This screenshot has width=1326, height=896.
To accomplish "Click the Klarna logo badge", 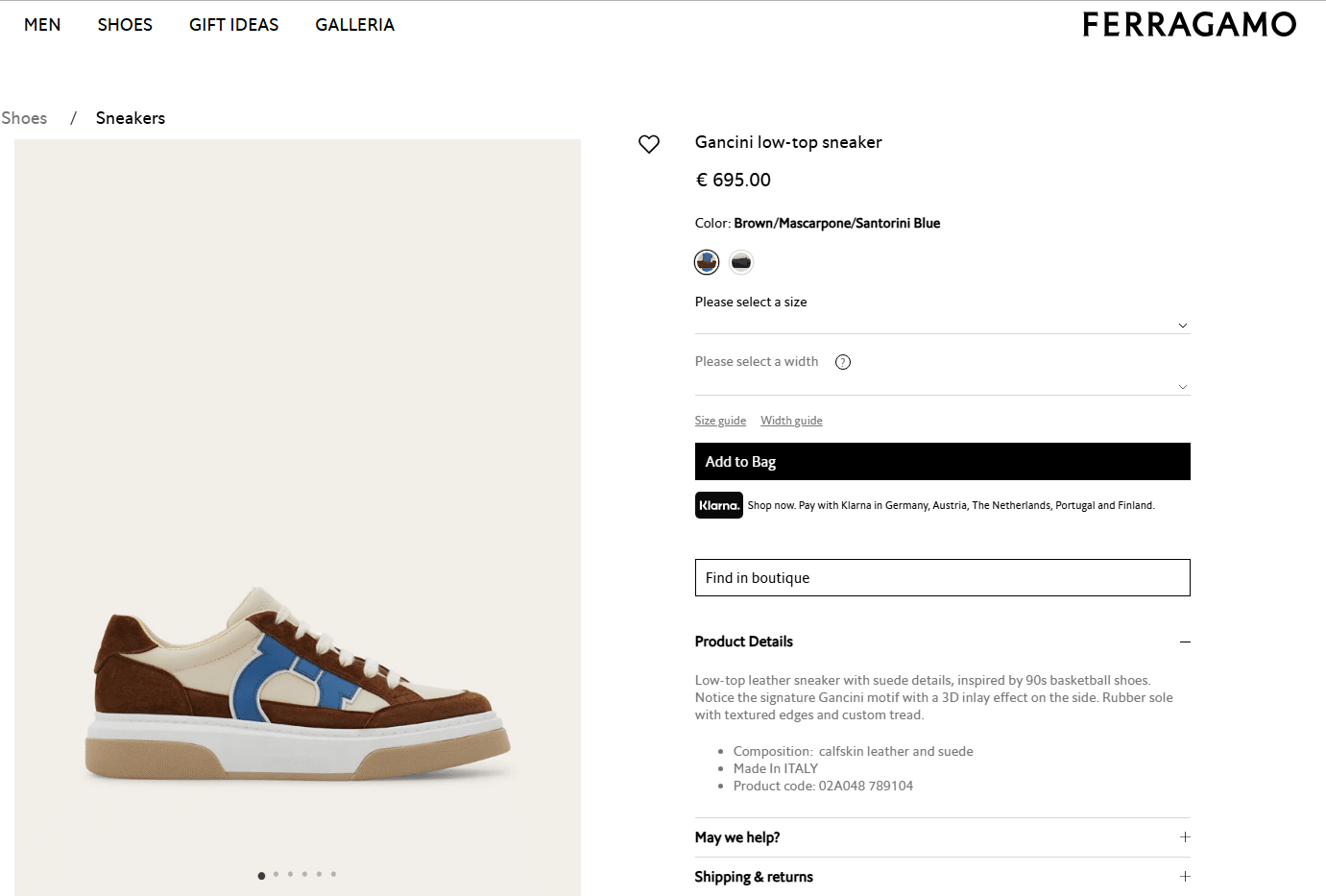I will (718, 505).
